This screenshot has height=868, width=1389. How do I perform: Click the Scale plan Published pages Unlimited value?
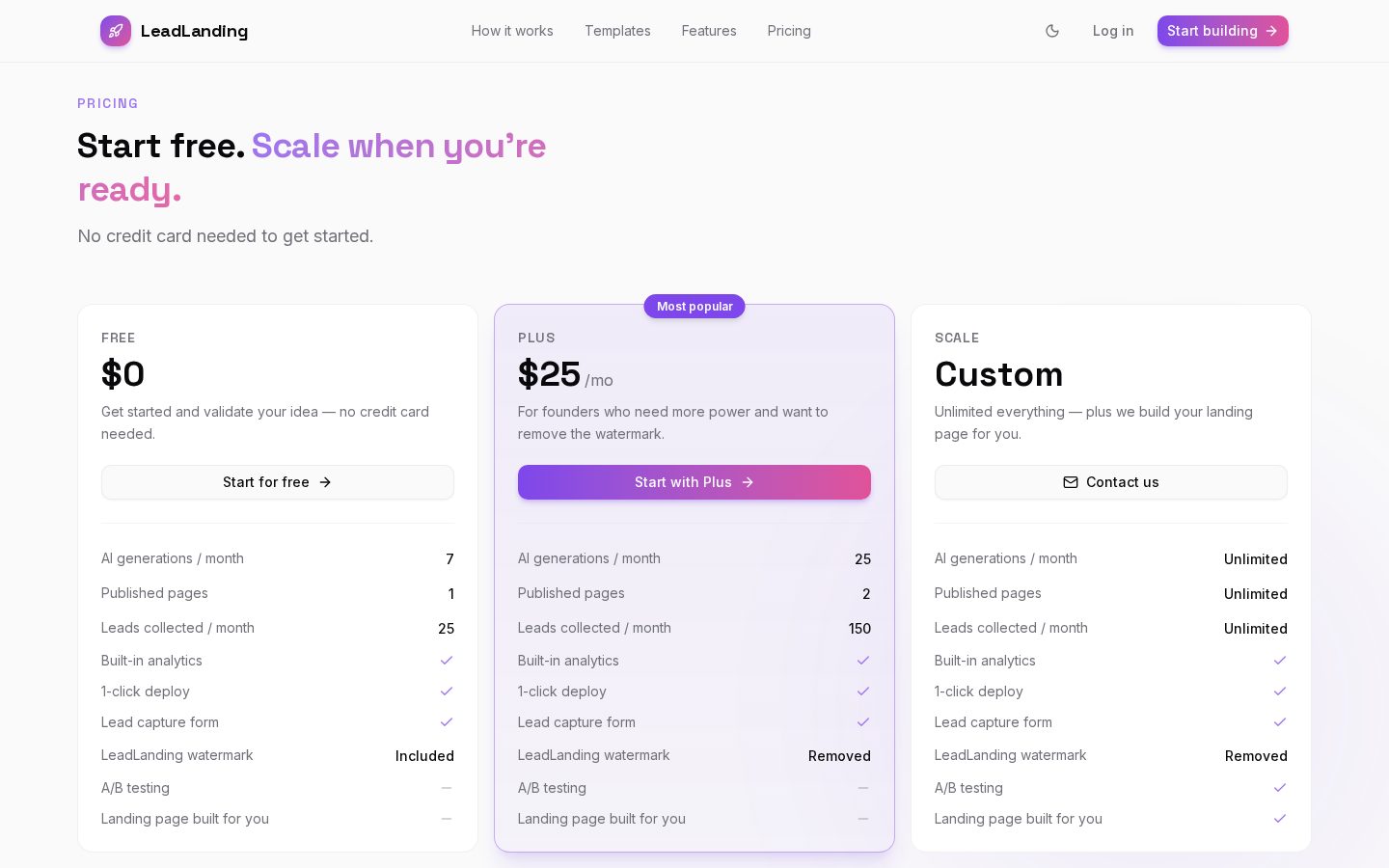[x=1256, y=594]
